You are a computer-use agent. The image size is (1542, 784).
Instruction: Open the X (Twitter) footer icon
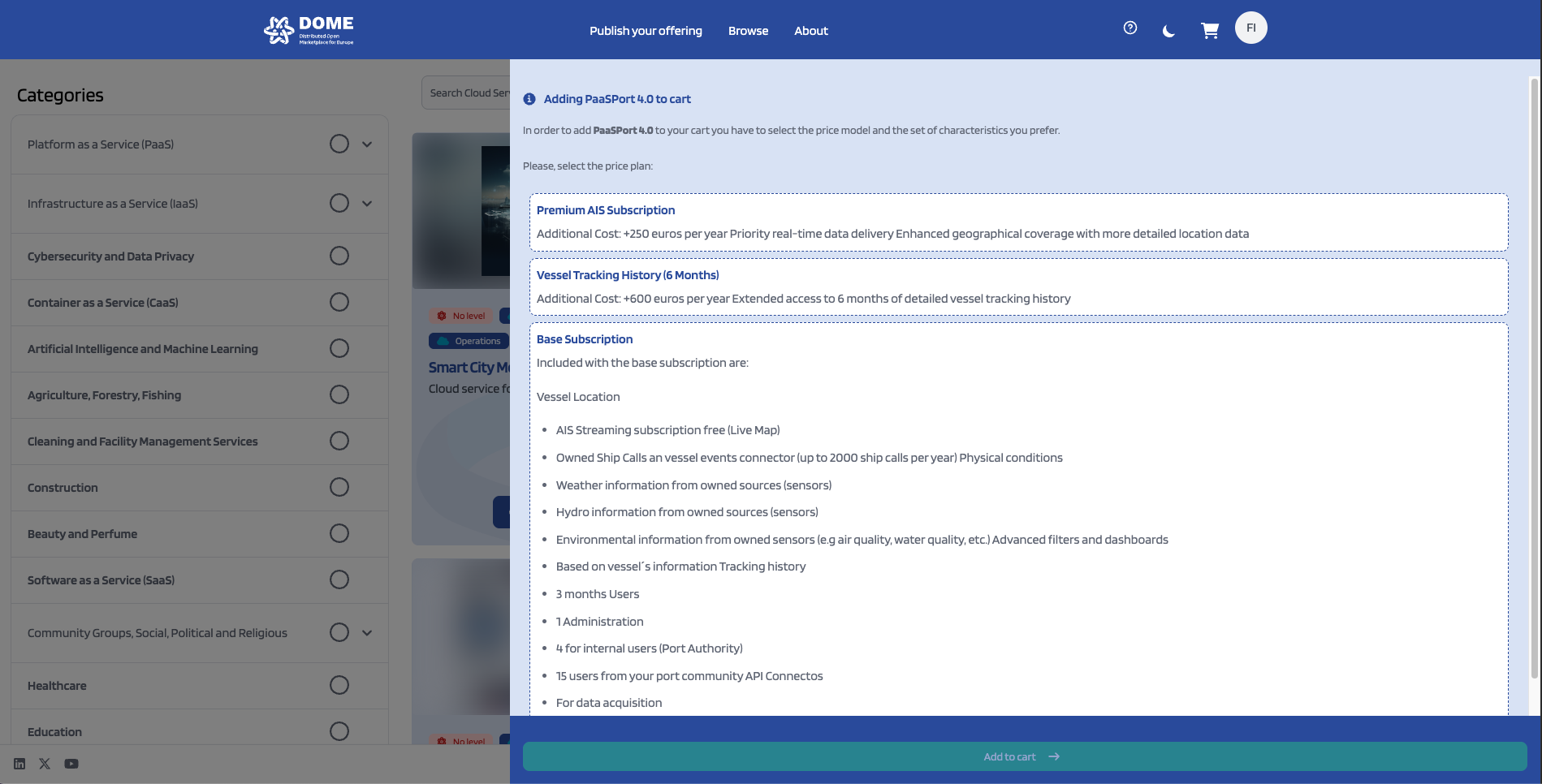(45, 764)
